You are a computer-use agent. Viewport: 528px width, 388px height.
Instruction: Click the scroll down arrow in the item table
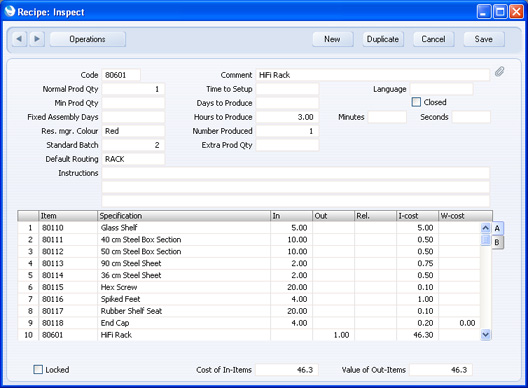(485, 335)
